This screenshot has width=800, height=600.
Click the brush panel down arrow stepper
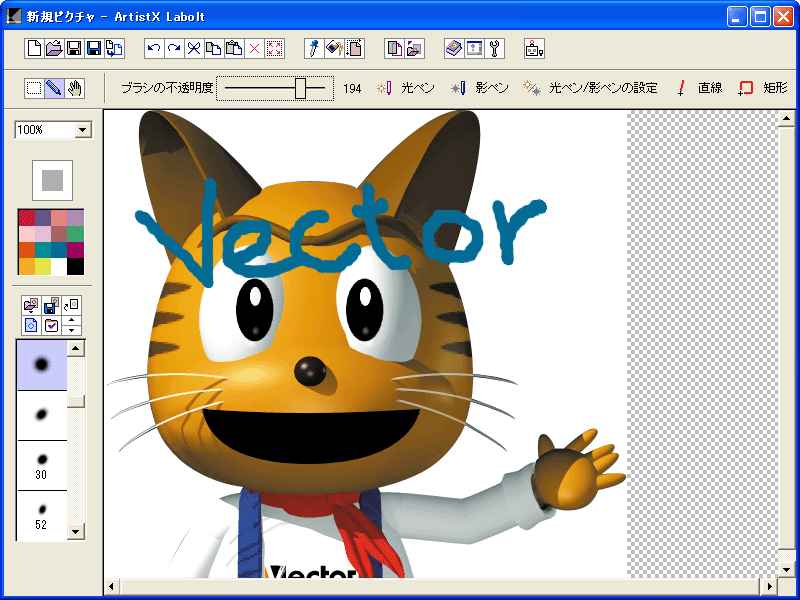pos(71,330)
